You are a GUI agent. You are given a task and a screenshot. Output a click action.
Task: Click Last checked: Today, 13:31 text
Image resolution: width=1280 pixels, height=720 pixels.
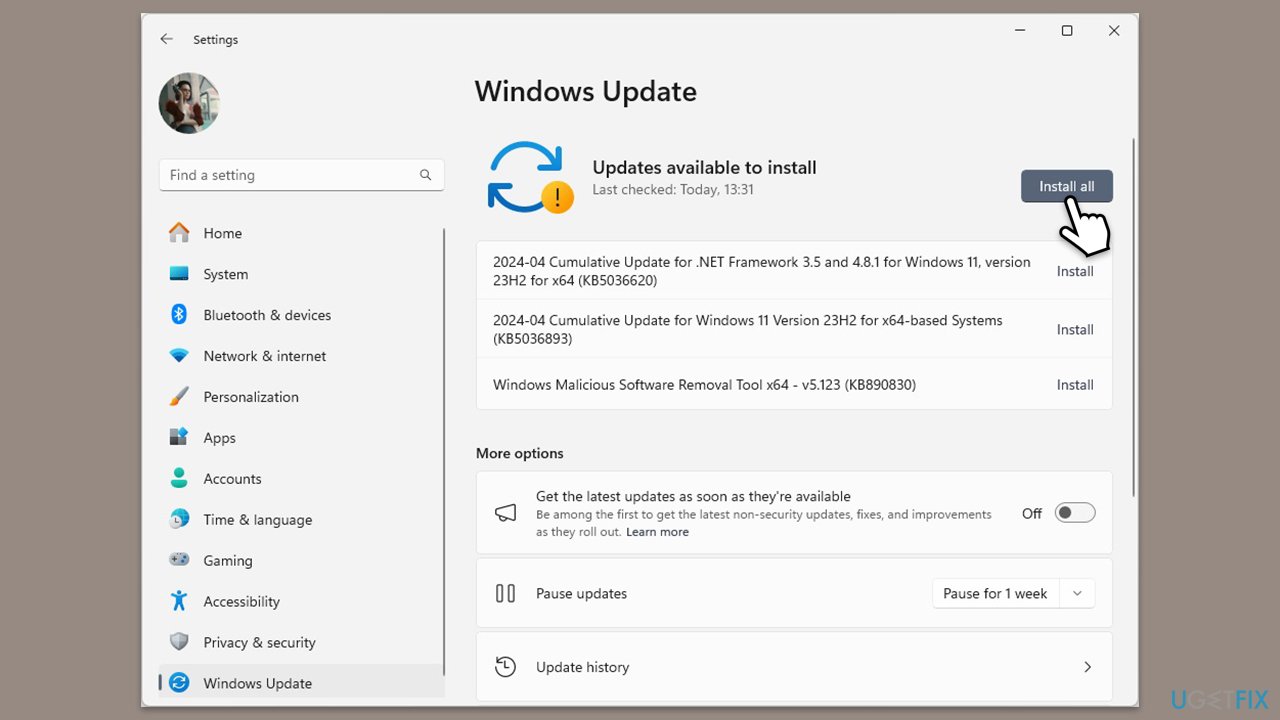(673, 189)
